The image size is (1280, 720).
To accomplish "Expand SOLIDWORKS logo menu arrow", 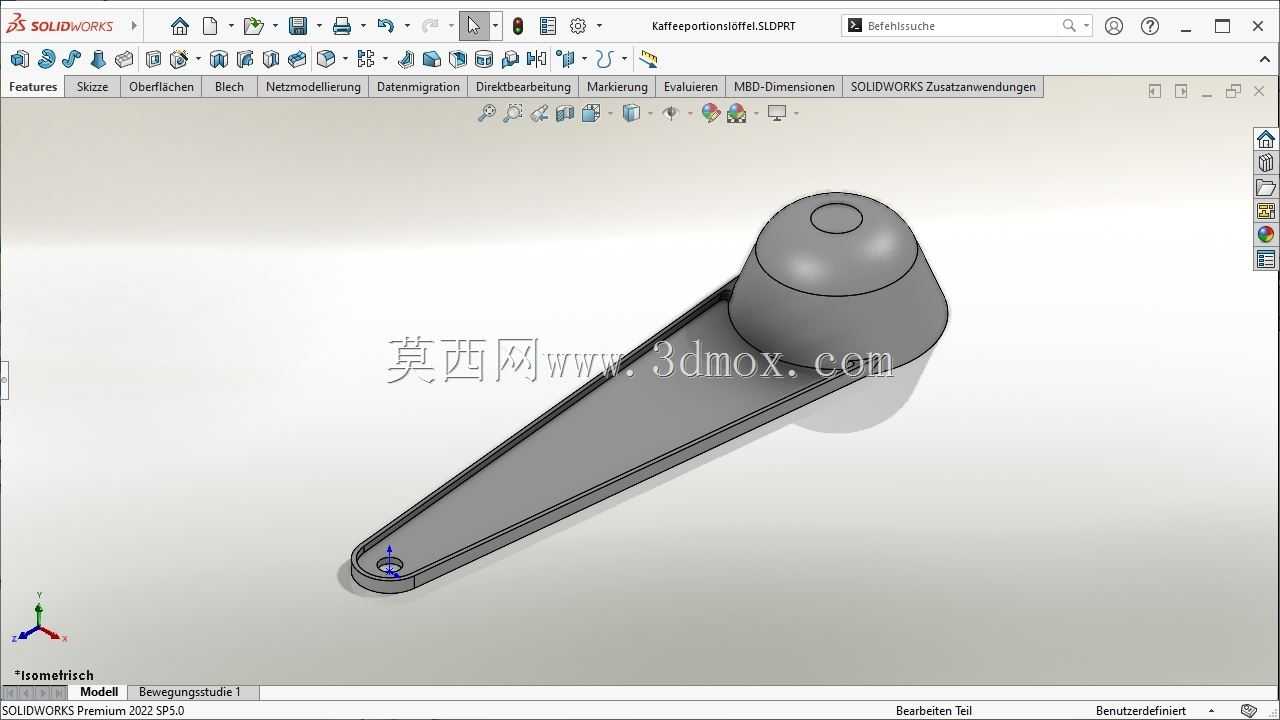I will click(x=134, y=26).
